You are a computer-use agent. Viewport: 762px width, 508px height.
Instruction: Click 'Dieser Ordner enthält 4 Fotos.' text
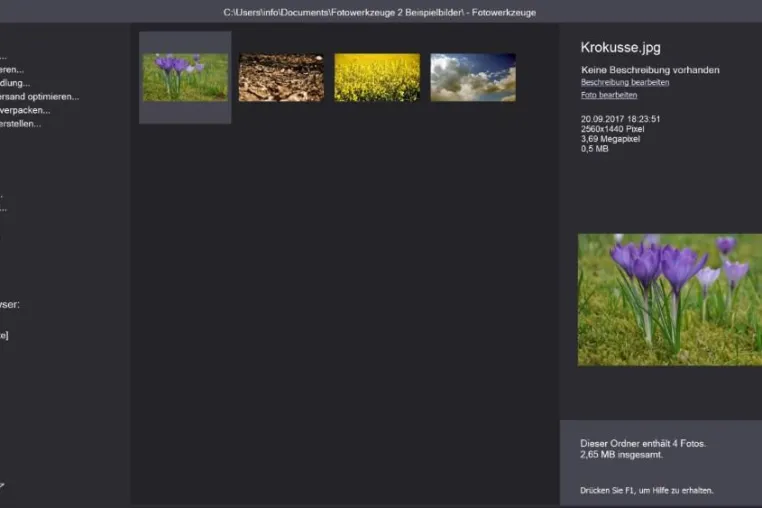tap(643, 443)
